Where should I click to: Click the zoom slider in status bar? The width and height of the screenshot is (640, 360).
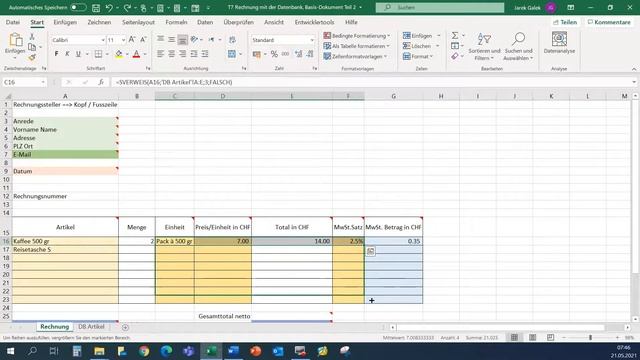(x=591, y=338)
